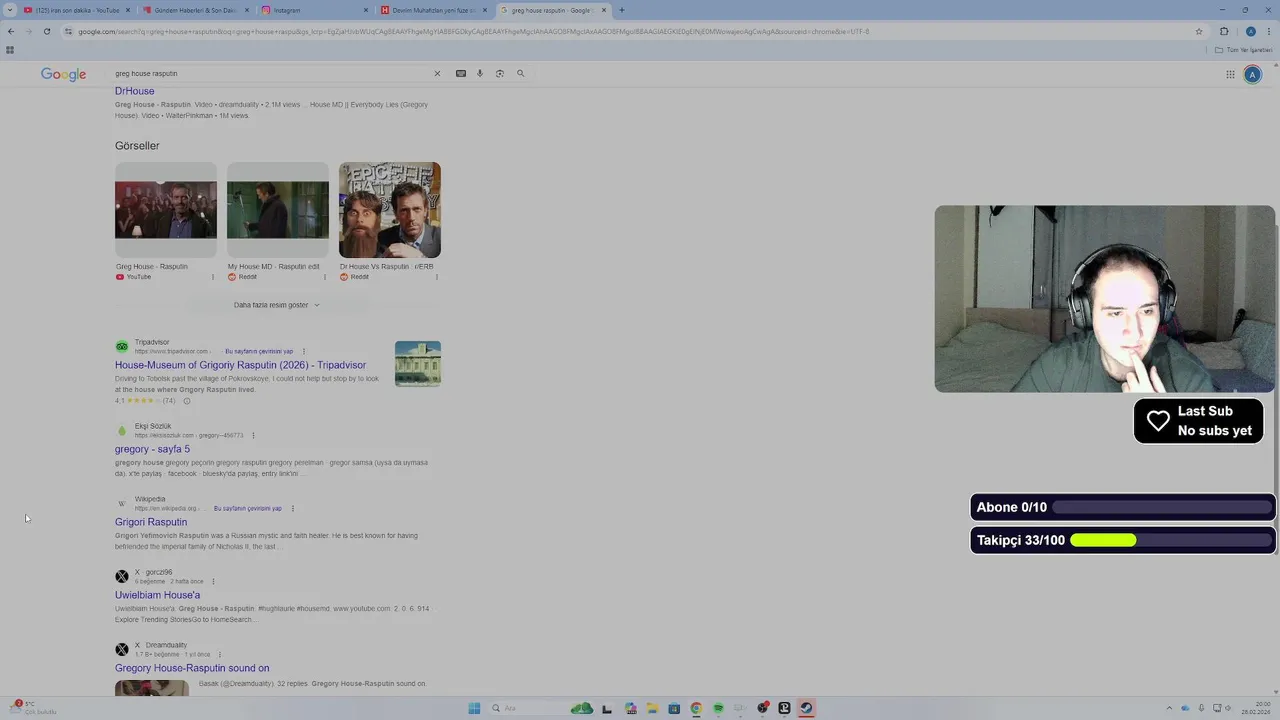The height and width of the screenshot is (720, 1280).
Task: Bookmark this page with the star icon
Action: tap(1199, 31)
